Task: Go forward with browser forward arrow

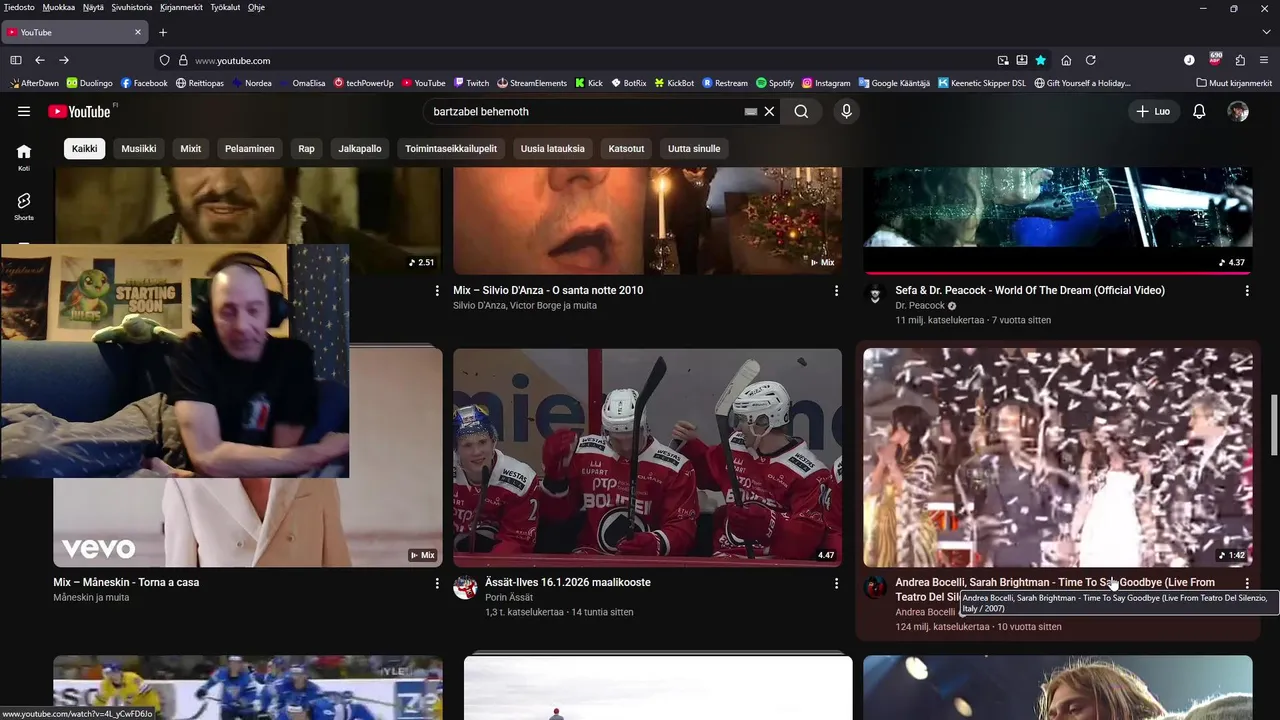Action: pyautogui.click(x=64, y=60)
